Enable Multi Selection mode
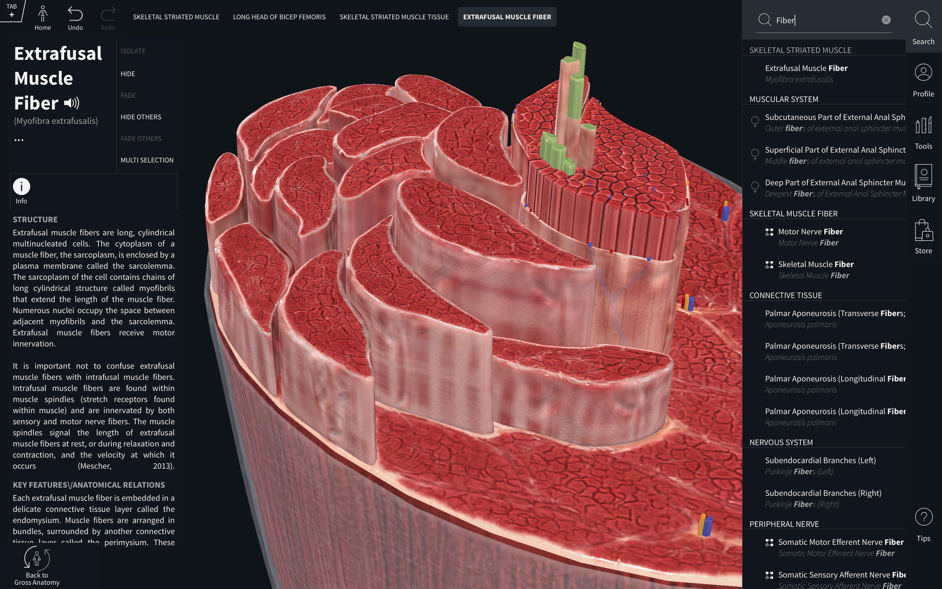 (x=147, y=160)
